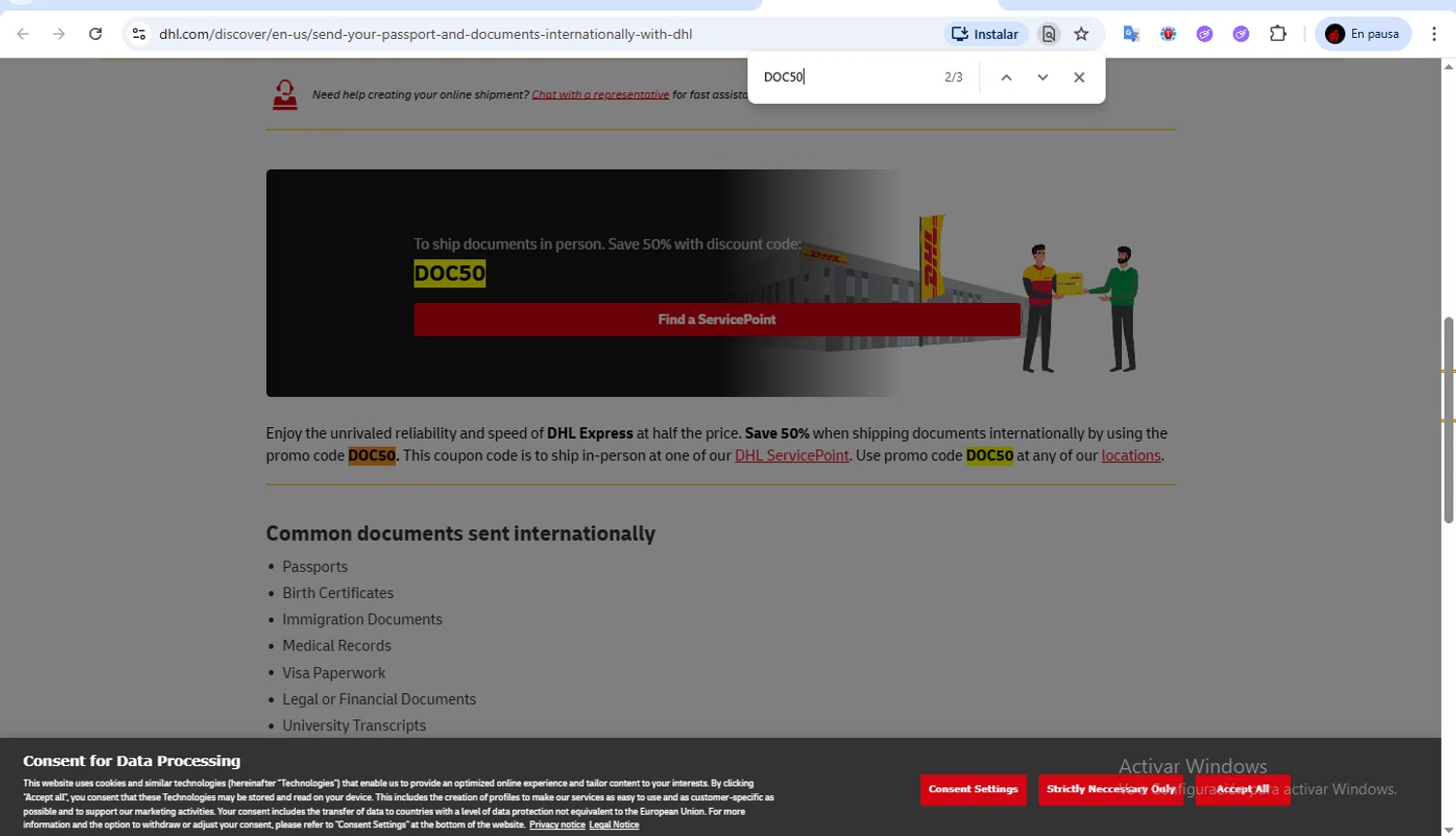Click the University Transcripts list item

click(x=354, y=725)
